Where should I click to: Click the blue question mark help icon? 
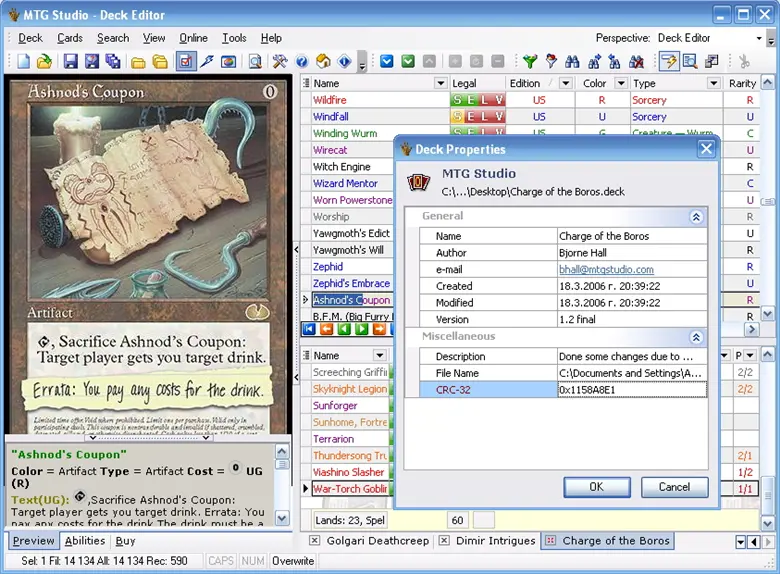[x=301, y=62]
